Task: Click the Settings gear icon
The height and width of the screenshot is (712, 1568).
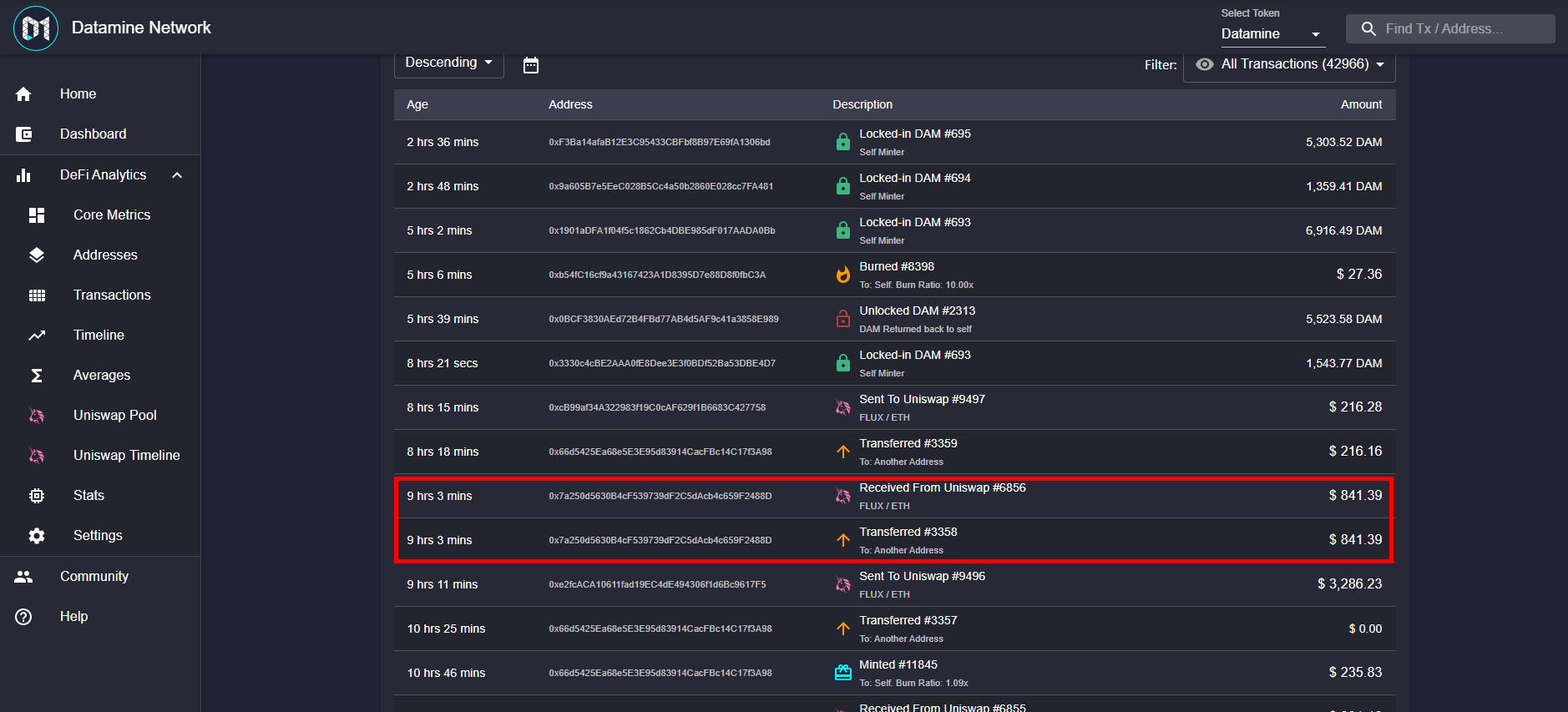Action: pyautogui.click(x=37, y=536)
